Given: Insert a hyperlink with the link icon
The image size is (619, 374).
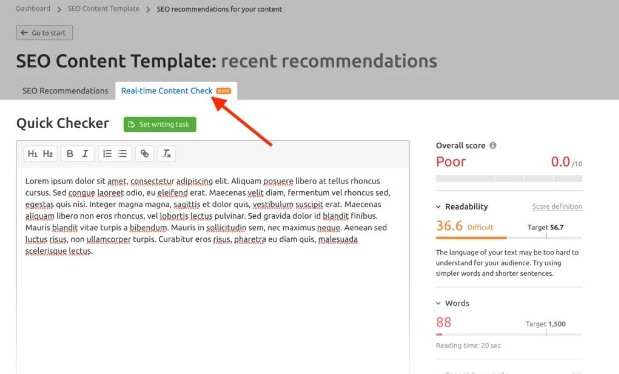Looking at the screenshot, I should tap(144, 154).
